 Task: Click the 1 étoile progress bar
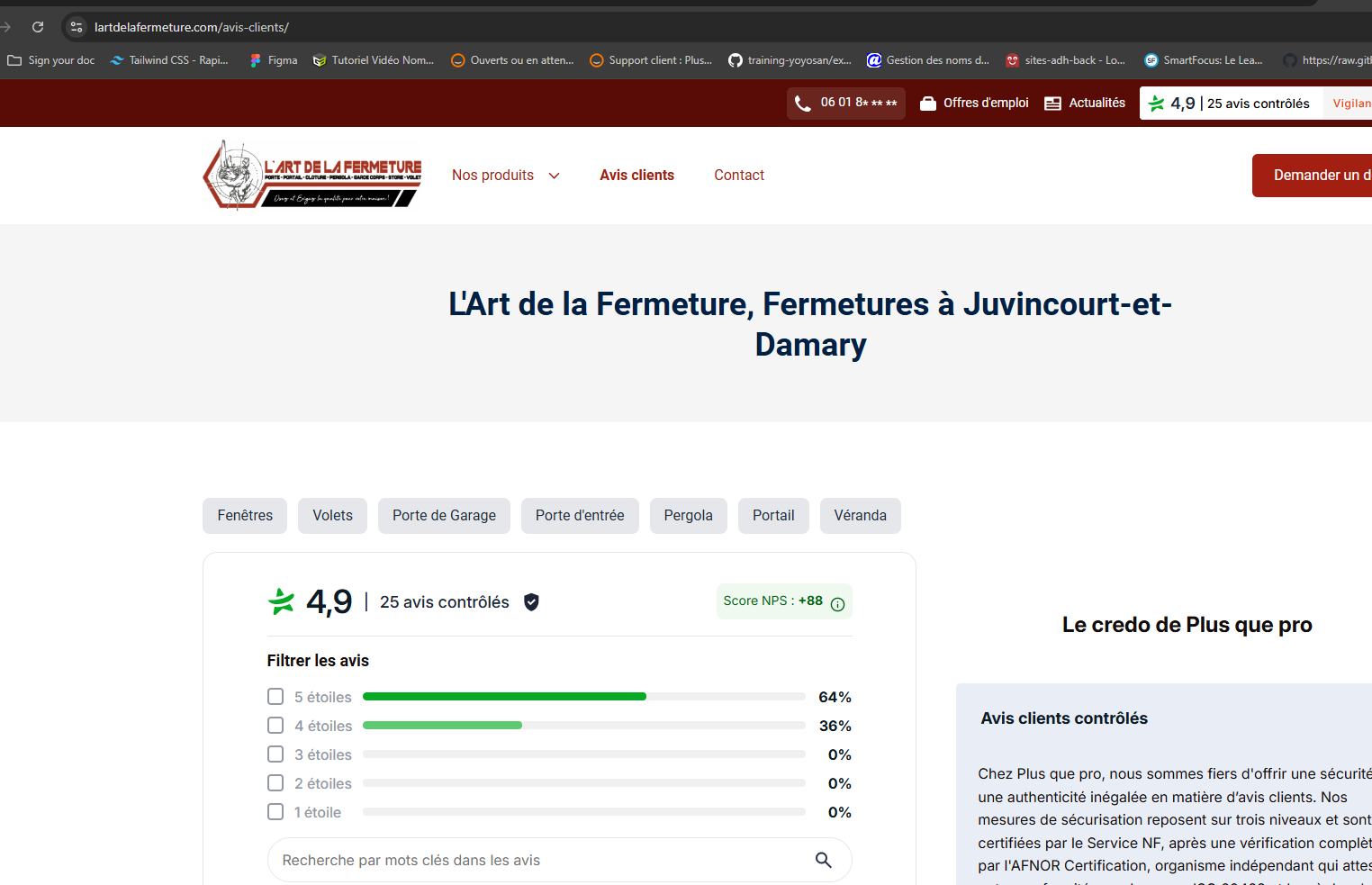584,812
